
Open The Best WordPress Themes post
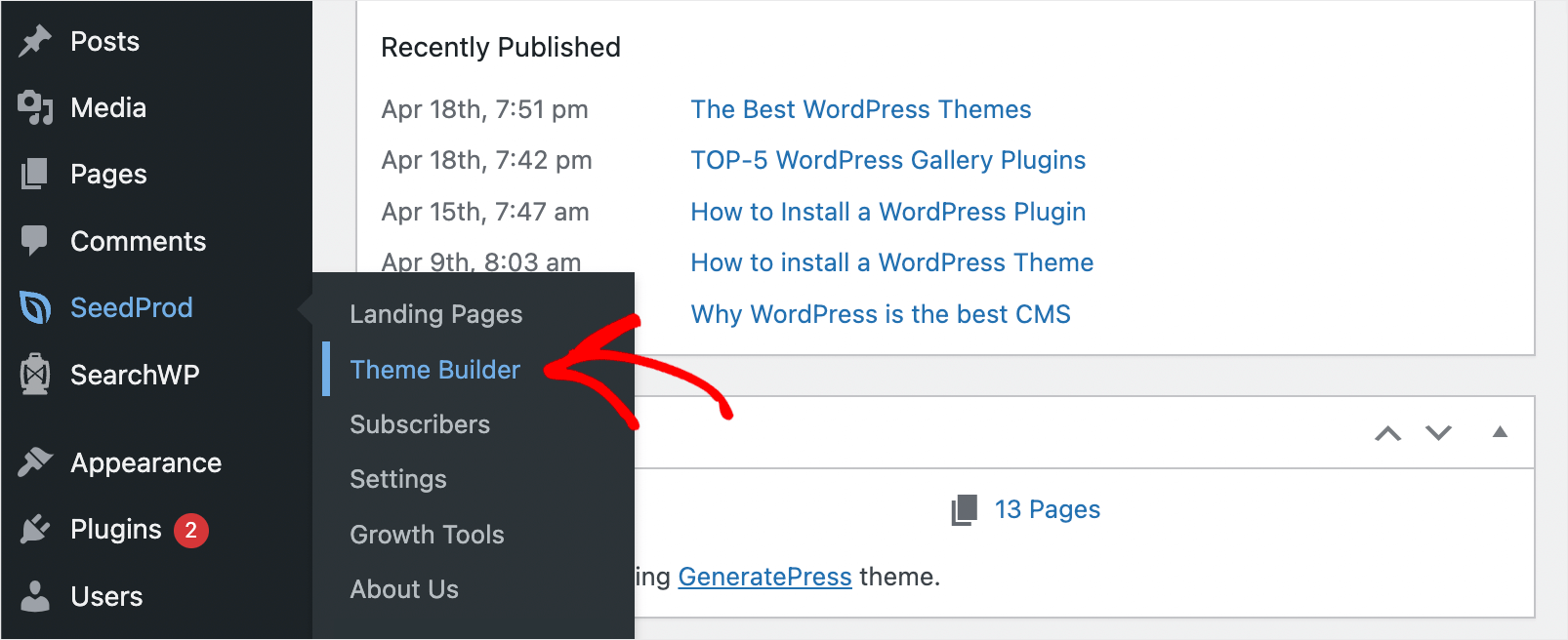pos(861,109)
